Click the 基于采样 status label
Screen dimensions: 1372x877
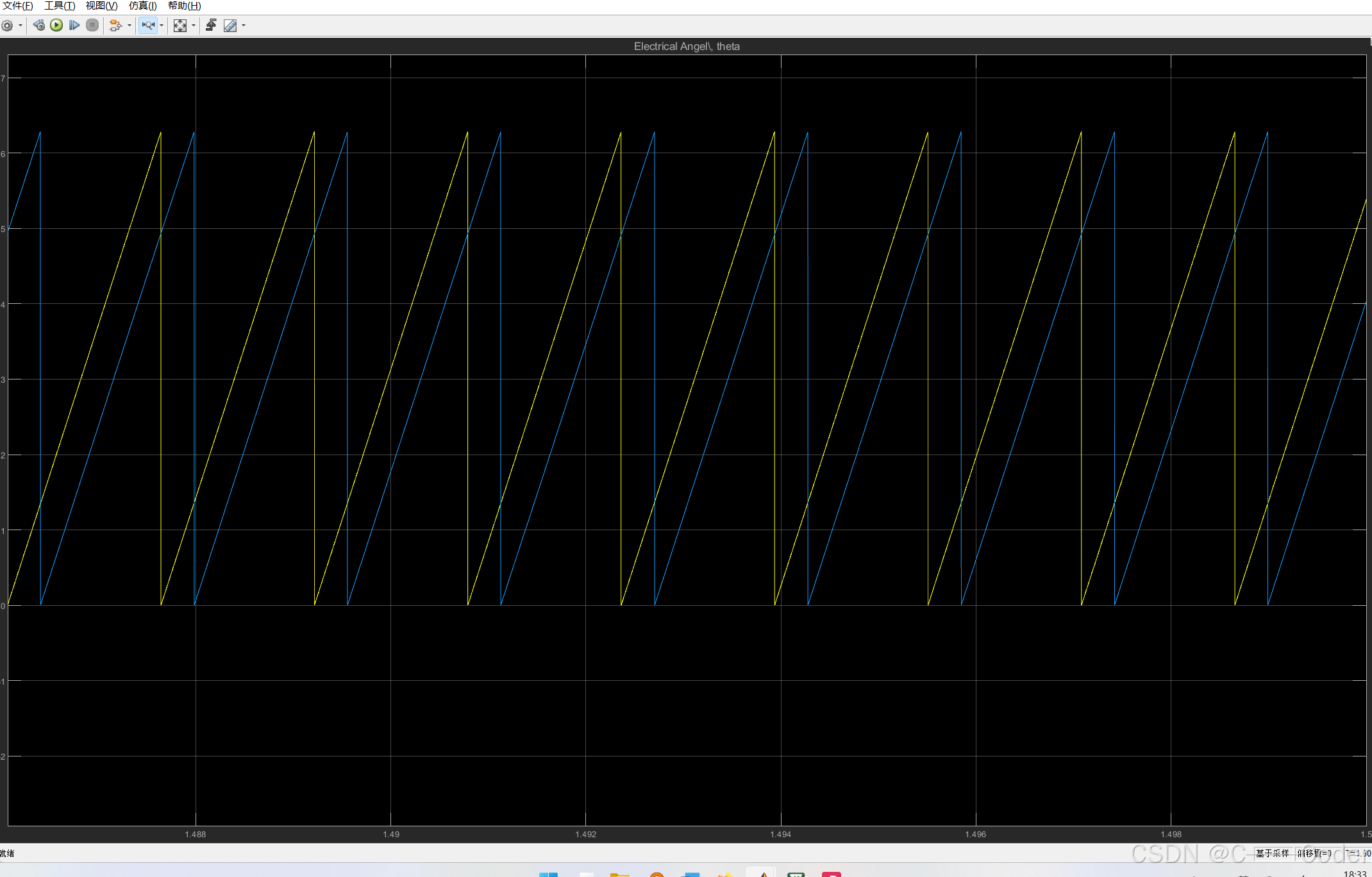[1272, 853]
